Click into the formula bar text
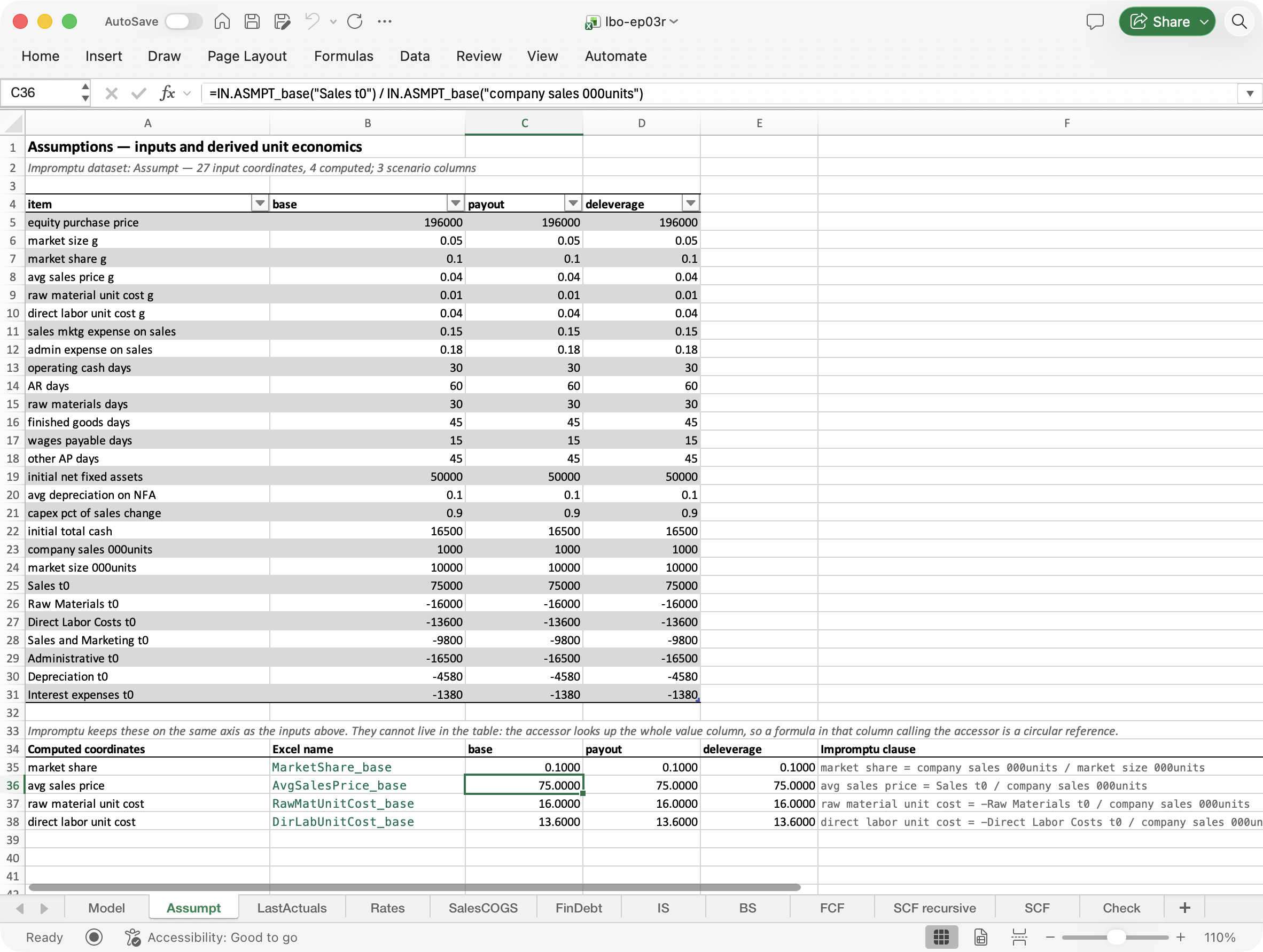 click(x=718, y=93)
